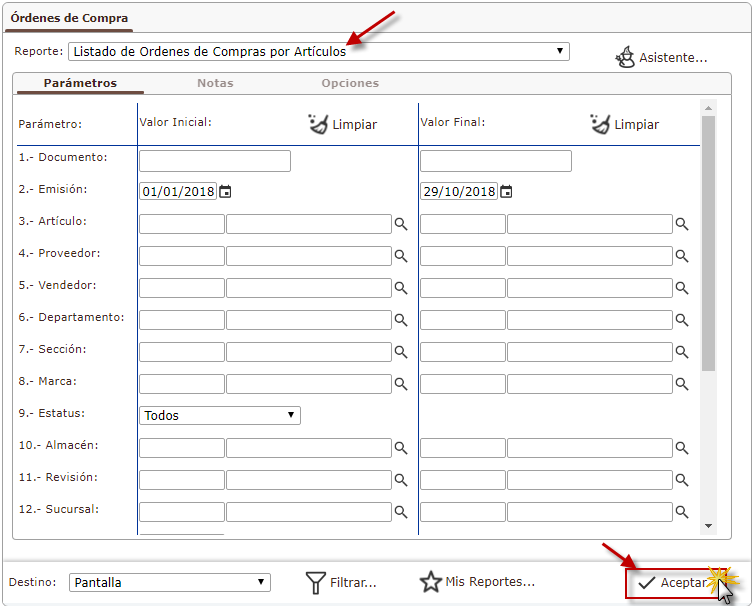The width and height of the screenshot is (755, 606).
Task: Open the Estatus dropdown showing Todos
Action: click(220, 415)
